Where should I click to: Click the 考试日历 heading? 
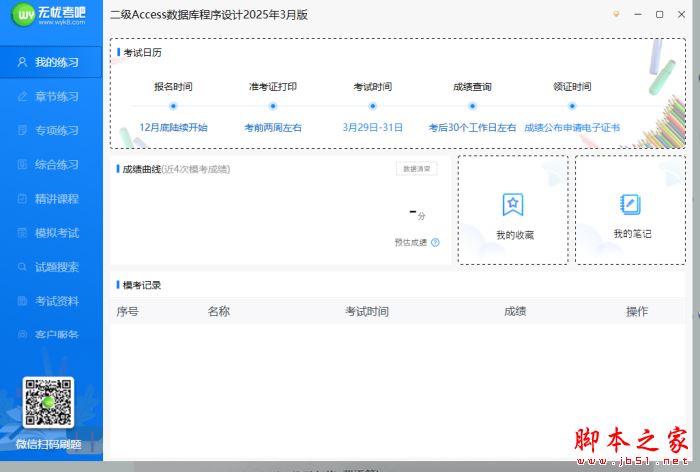(x=142, y=53)
